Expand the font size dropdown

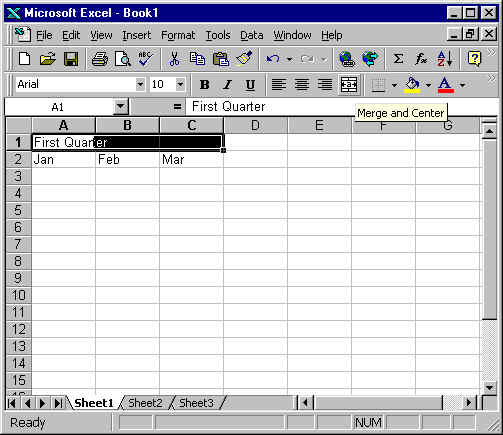[180, 84]
